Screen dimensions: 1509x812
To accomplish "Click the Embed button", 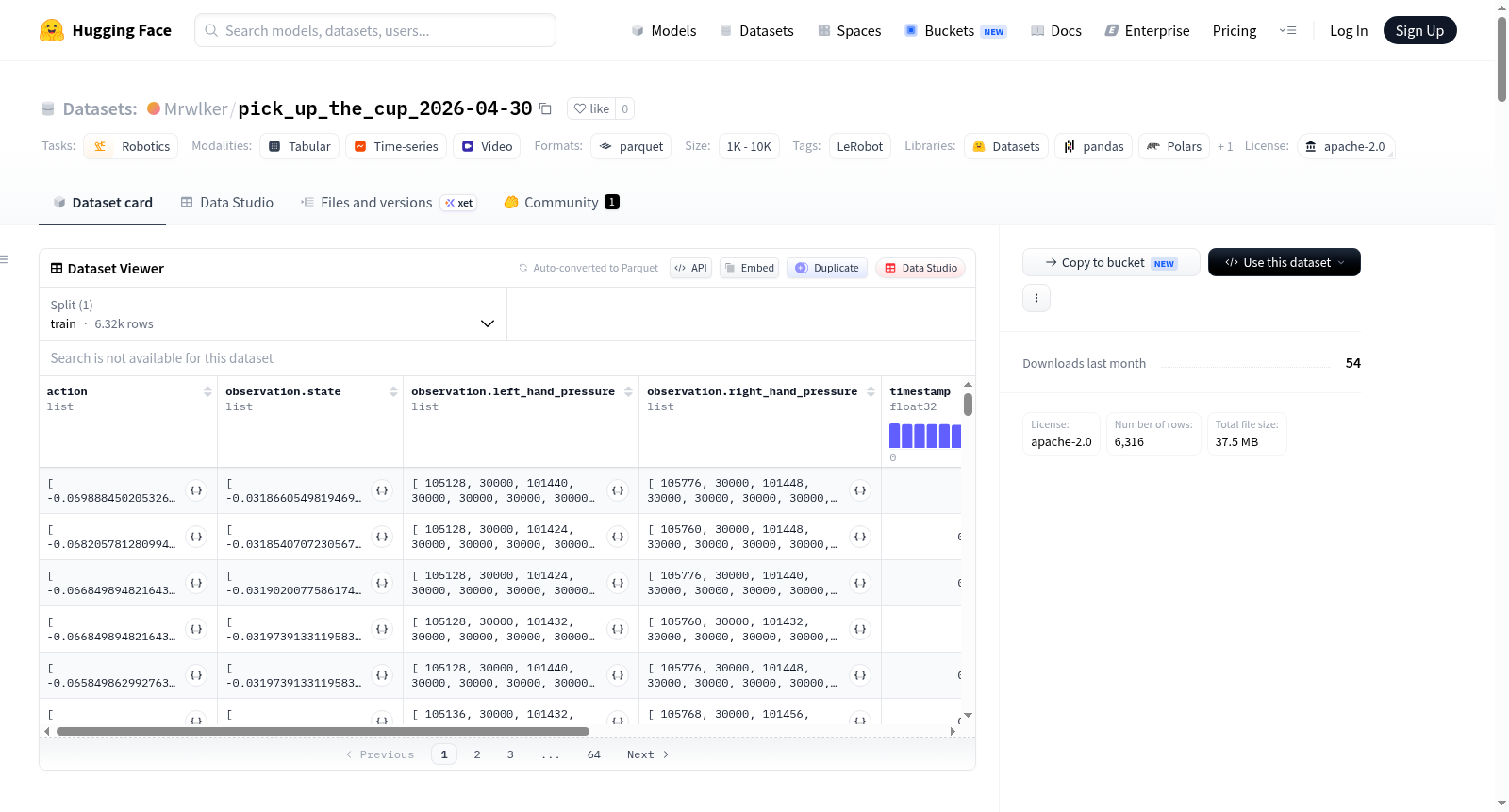I will point(750,268).
